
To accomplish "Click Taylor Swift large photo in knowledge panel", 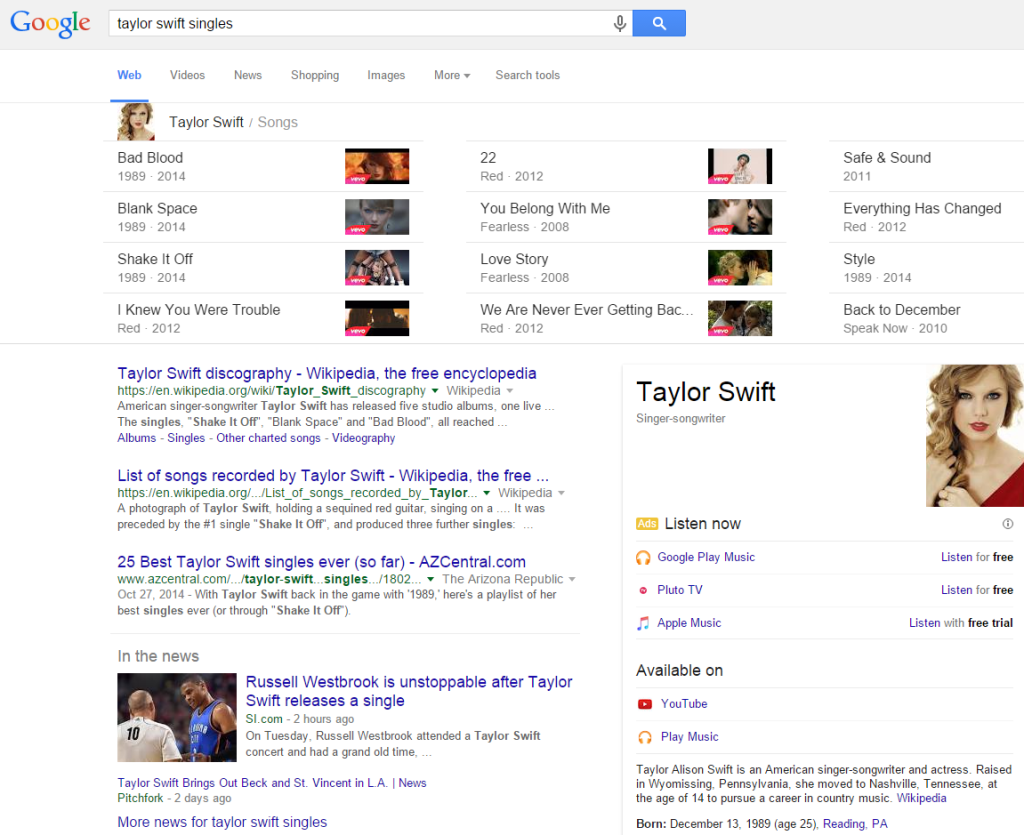I will [975, 435].
